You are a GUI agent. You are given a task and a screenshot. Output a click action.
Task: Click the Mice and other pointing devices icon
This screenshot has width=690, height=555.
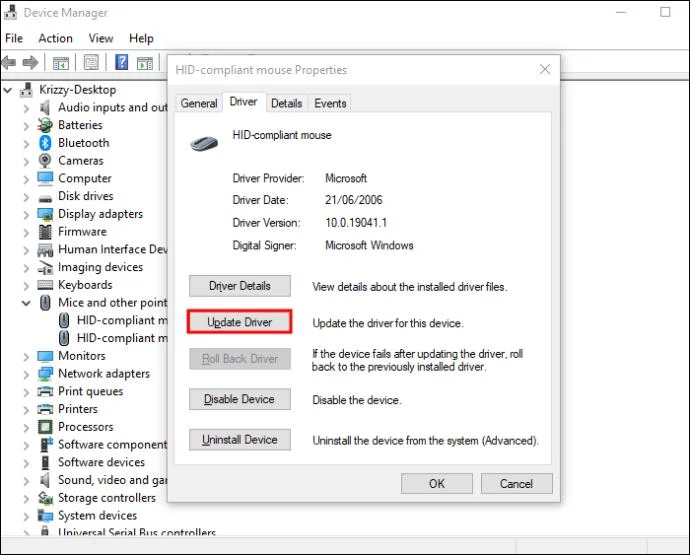[45, 302]
